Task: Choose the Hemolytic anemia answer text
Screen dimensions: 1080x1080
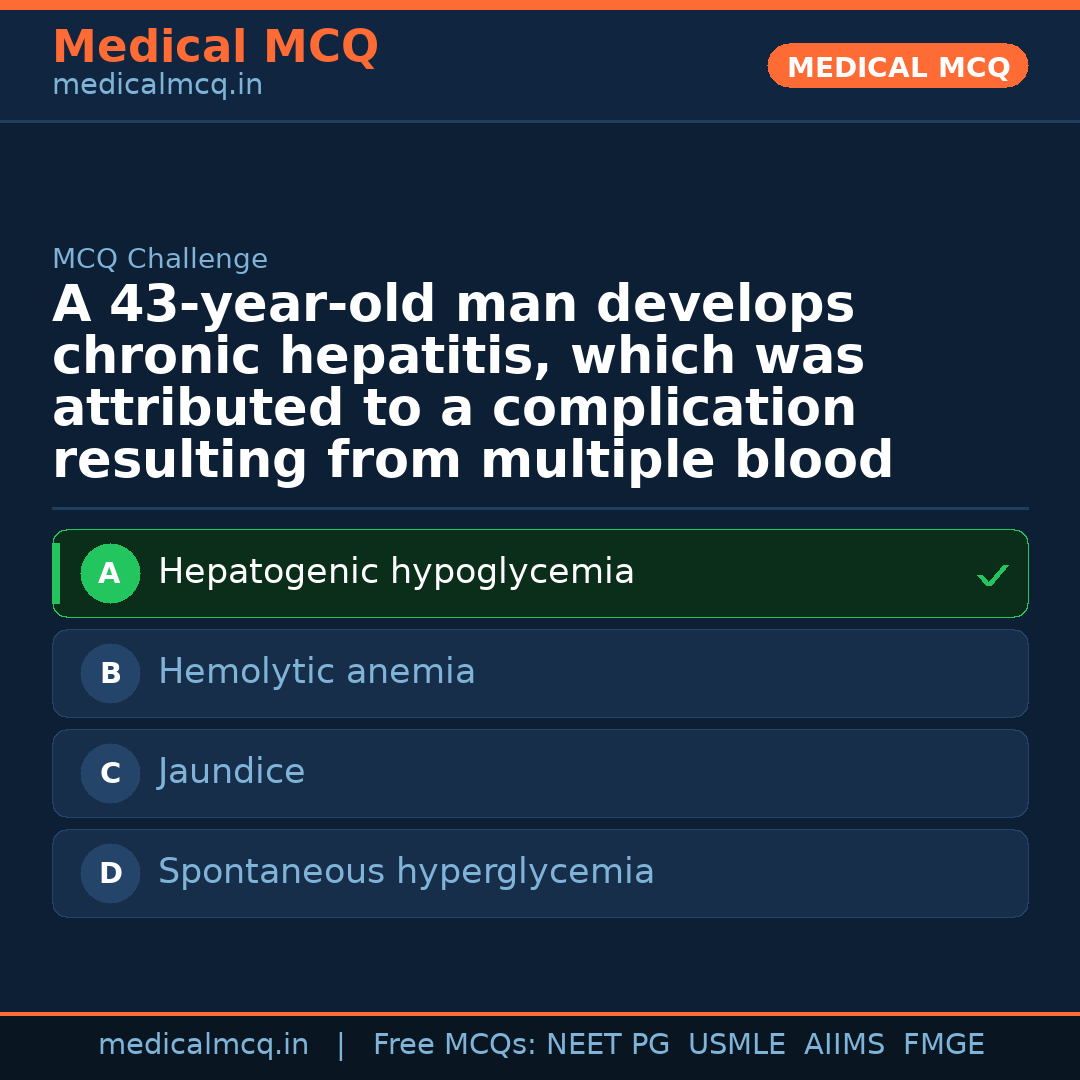Action: click(316, 672)
